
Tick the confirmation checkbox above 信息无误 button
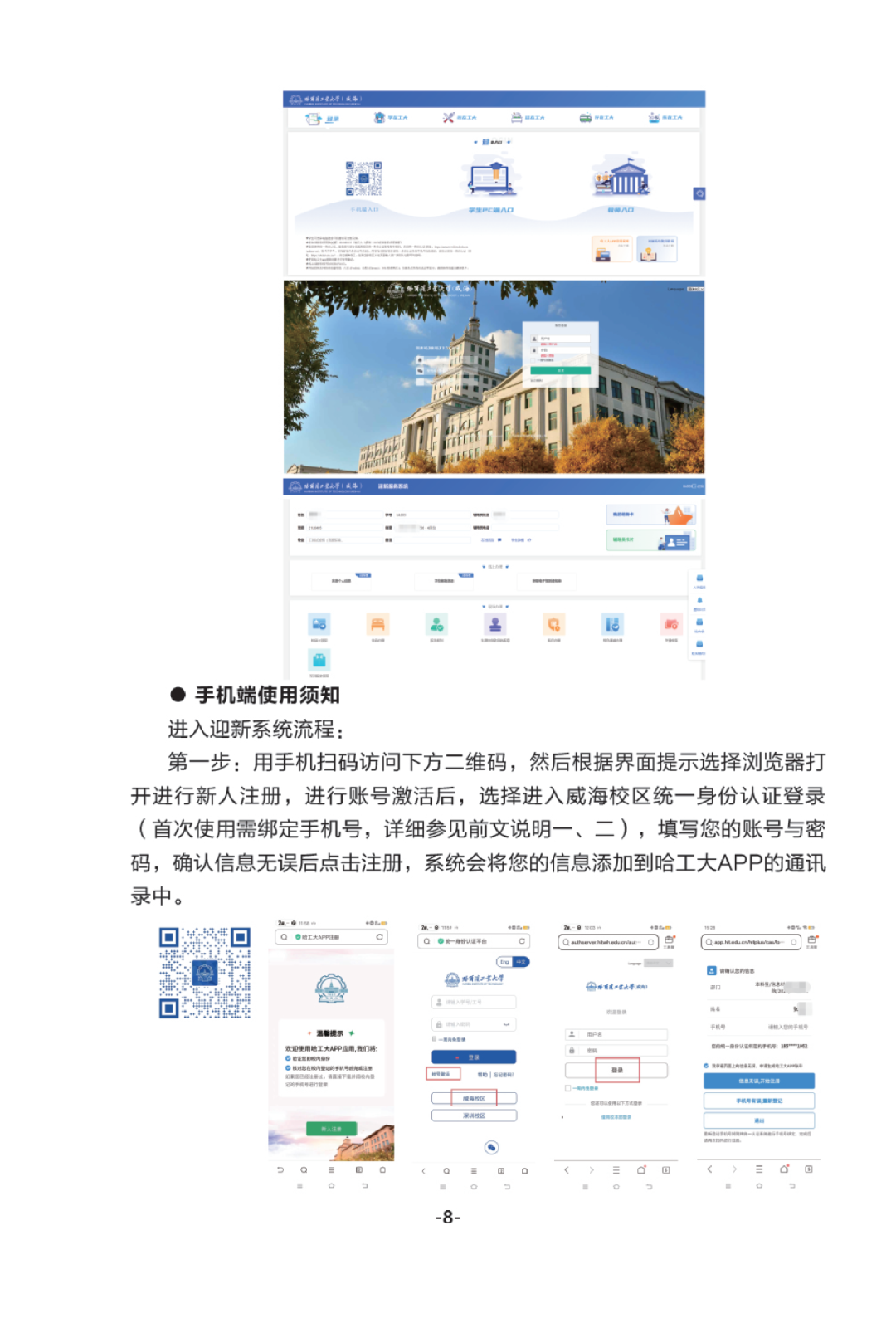[x=707, y=1066]
